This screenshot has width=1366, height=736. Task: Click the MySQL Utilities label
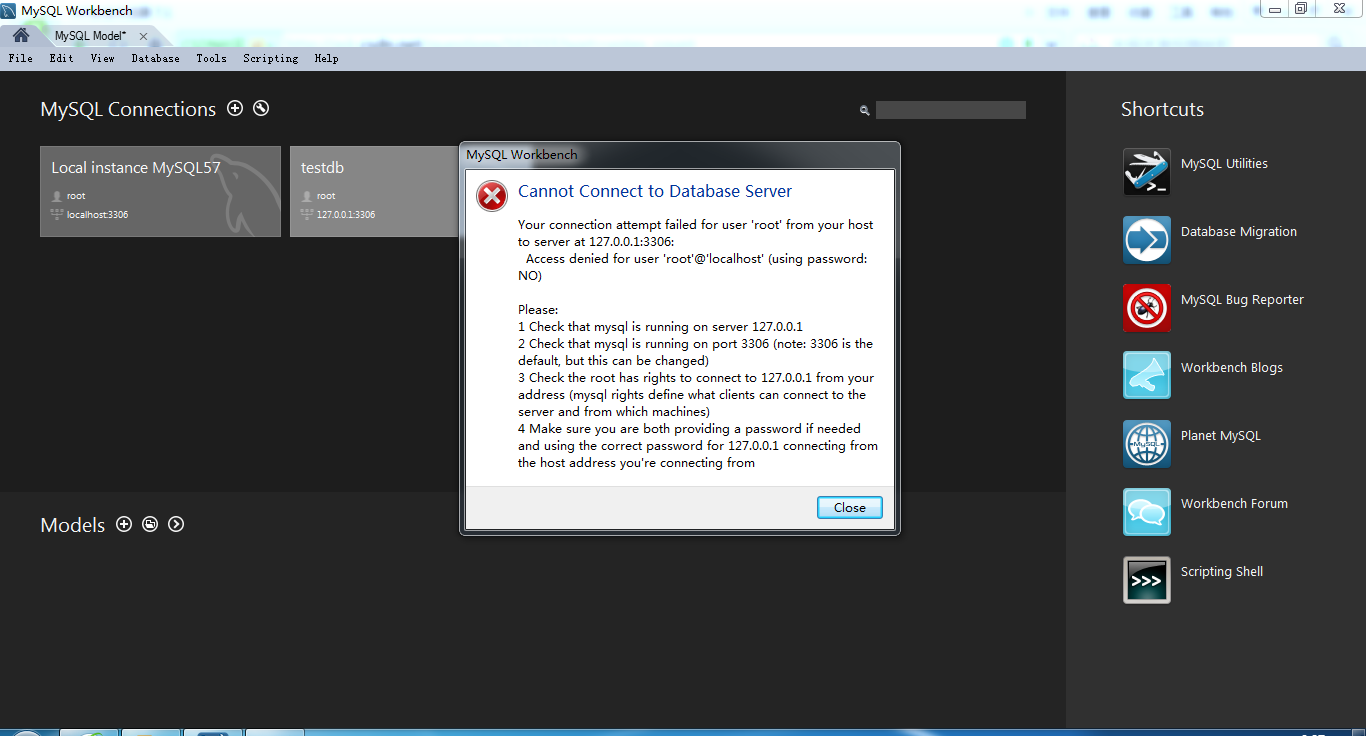pyautogui.click(x=1224, y=164)
